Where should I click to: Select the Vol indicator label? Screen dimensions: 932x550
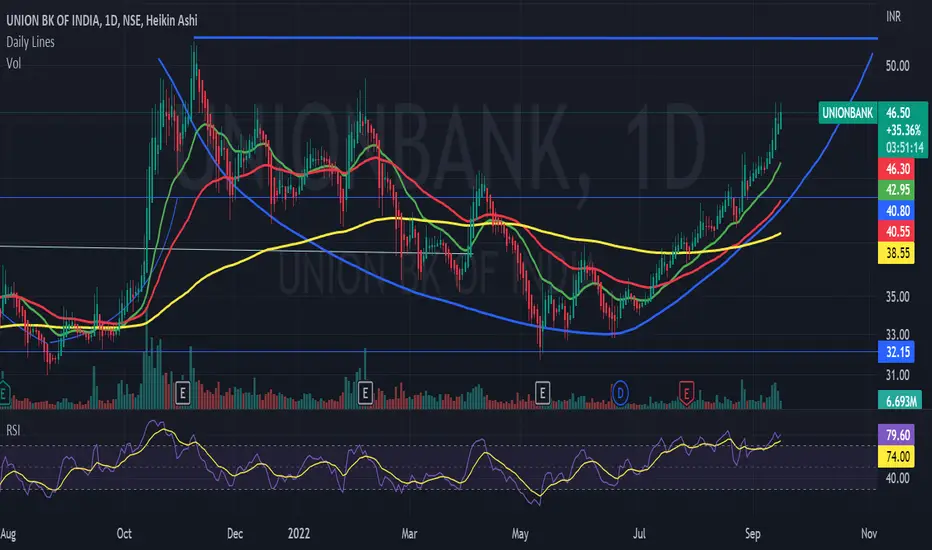pyautogui.click(x=14, y=63)
